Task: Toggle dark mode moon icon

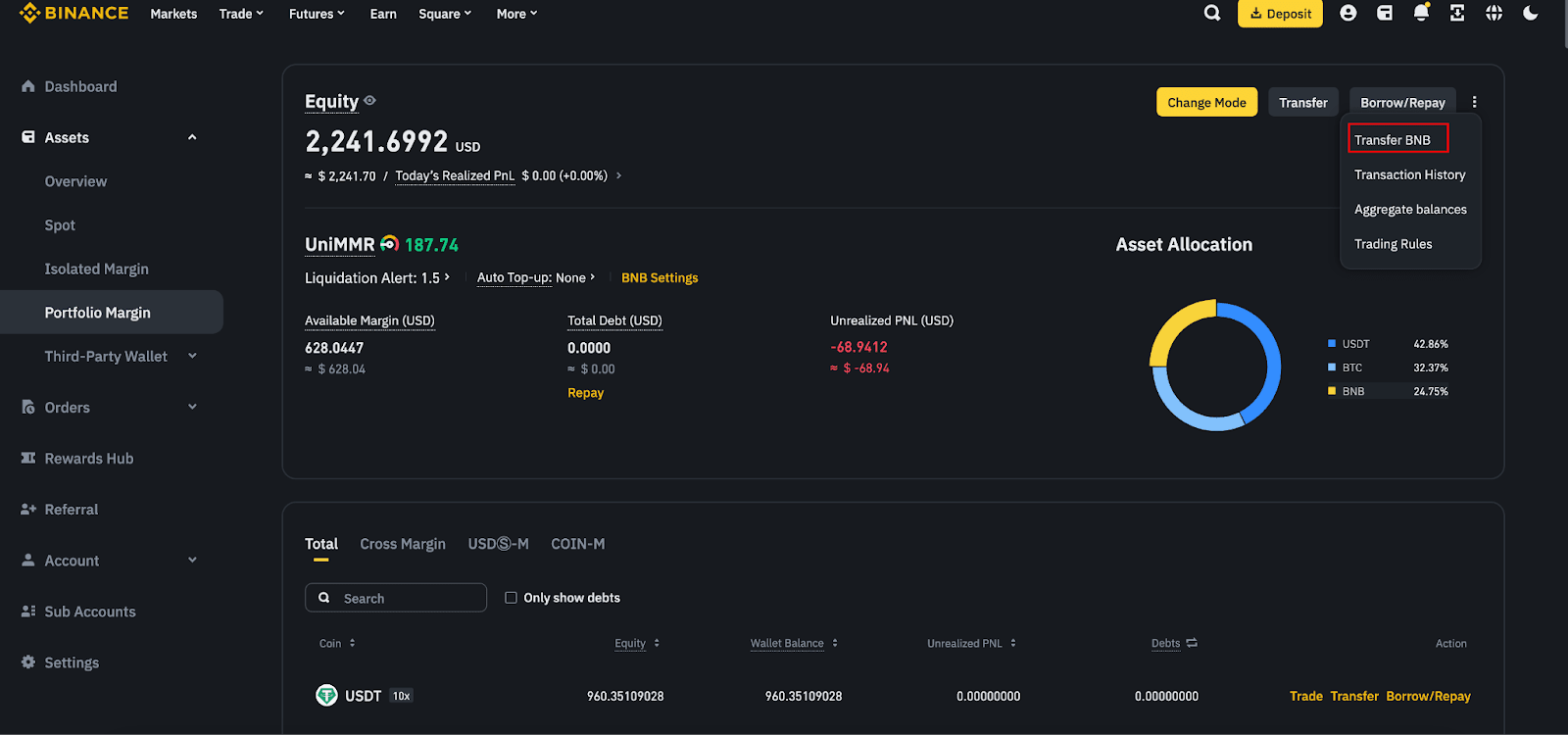Action: click(x=1531, y=13)
